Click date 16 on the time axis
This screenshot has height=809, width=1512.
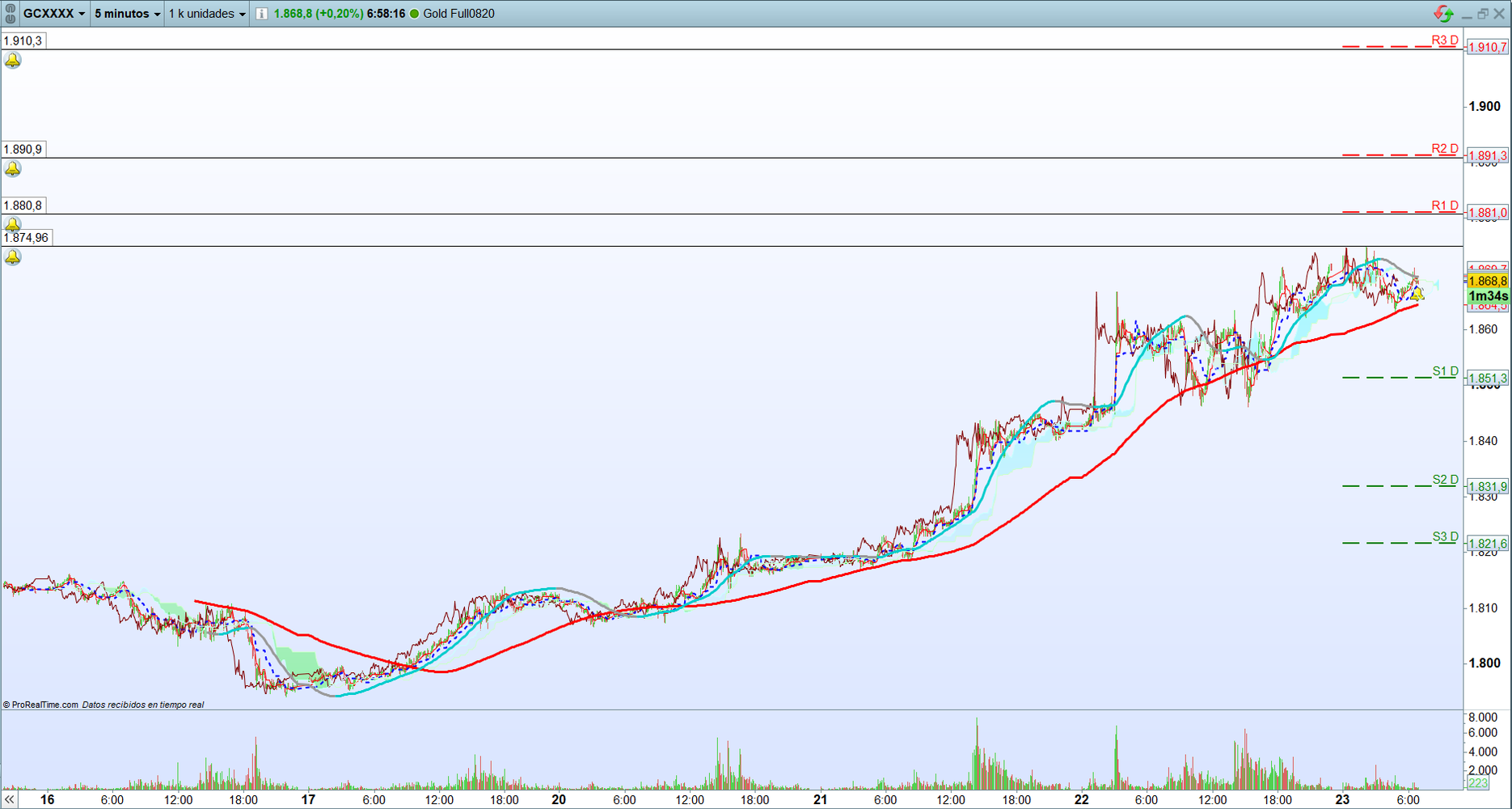pos(48,799)
